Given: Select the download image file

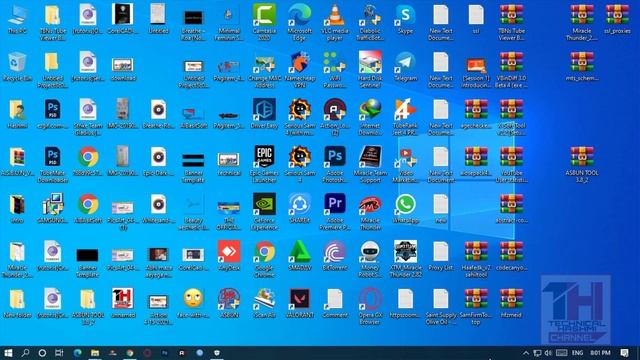Looking at the screenshot, I should [122, 66].
